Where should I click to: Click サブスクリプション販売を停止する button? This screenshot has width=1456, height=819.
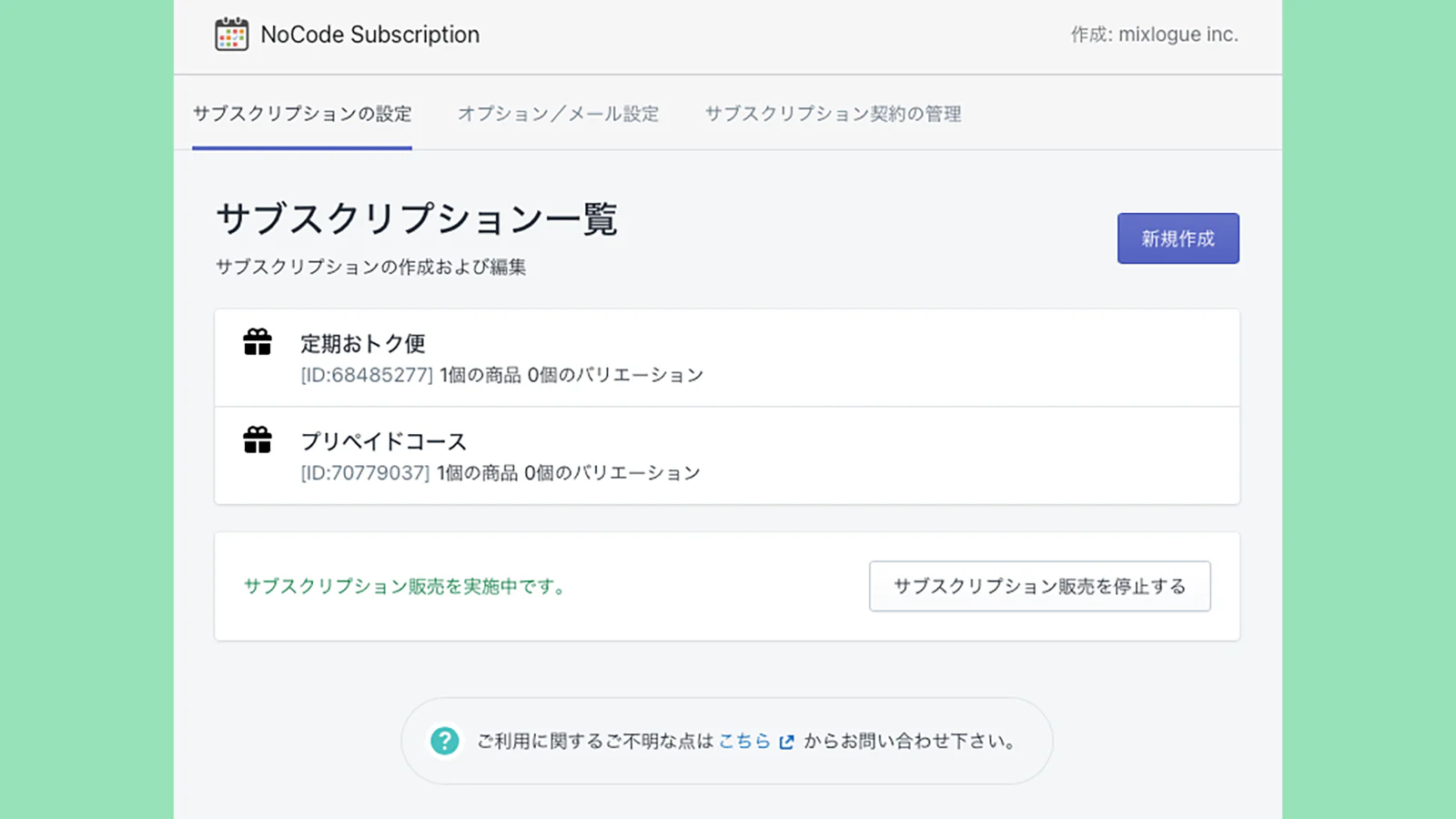(x=1040, y=586)
